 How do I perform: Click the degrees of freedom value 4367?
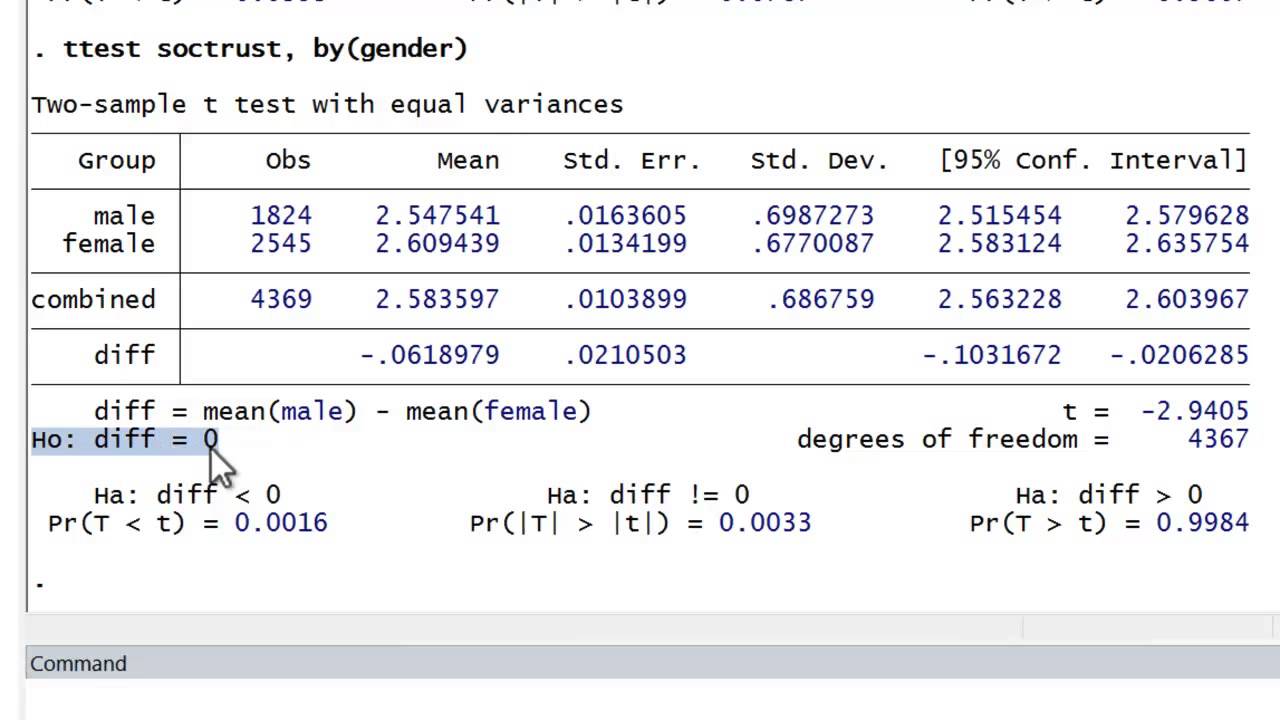coord(1218,439)
